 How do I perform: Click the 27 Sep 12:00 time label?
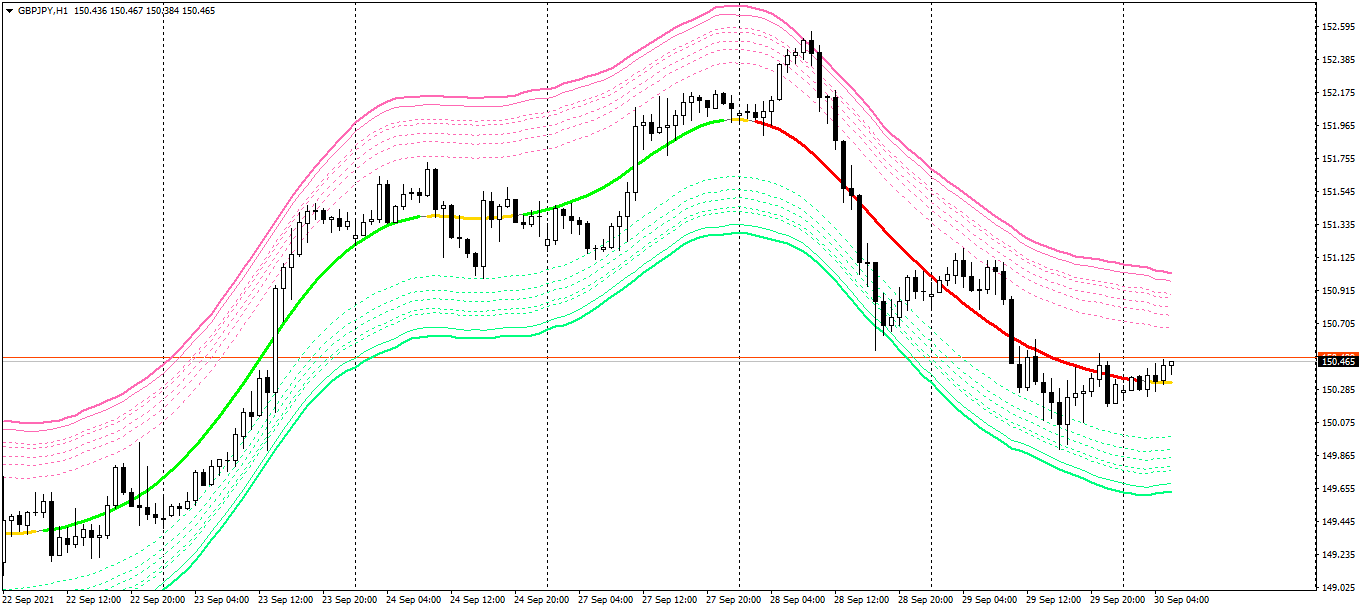(x=669, y=600)
